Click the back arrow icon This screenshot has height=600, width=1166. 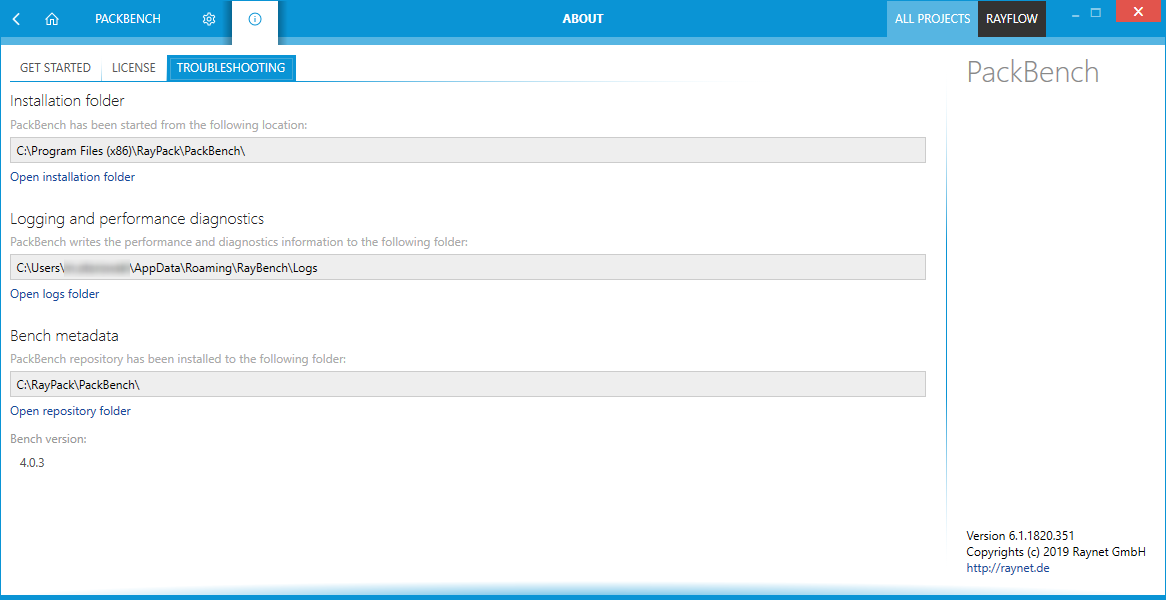point(16,19)
